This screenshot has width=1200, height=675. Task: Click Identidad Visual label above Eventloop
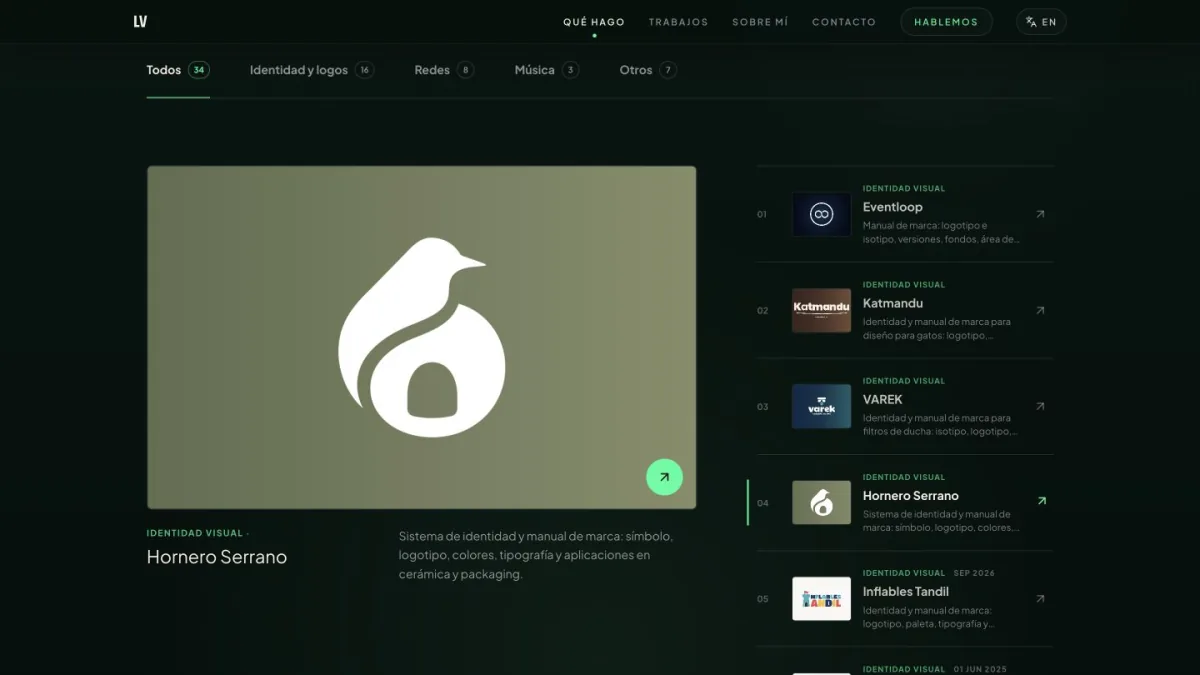pos(904,188)
